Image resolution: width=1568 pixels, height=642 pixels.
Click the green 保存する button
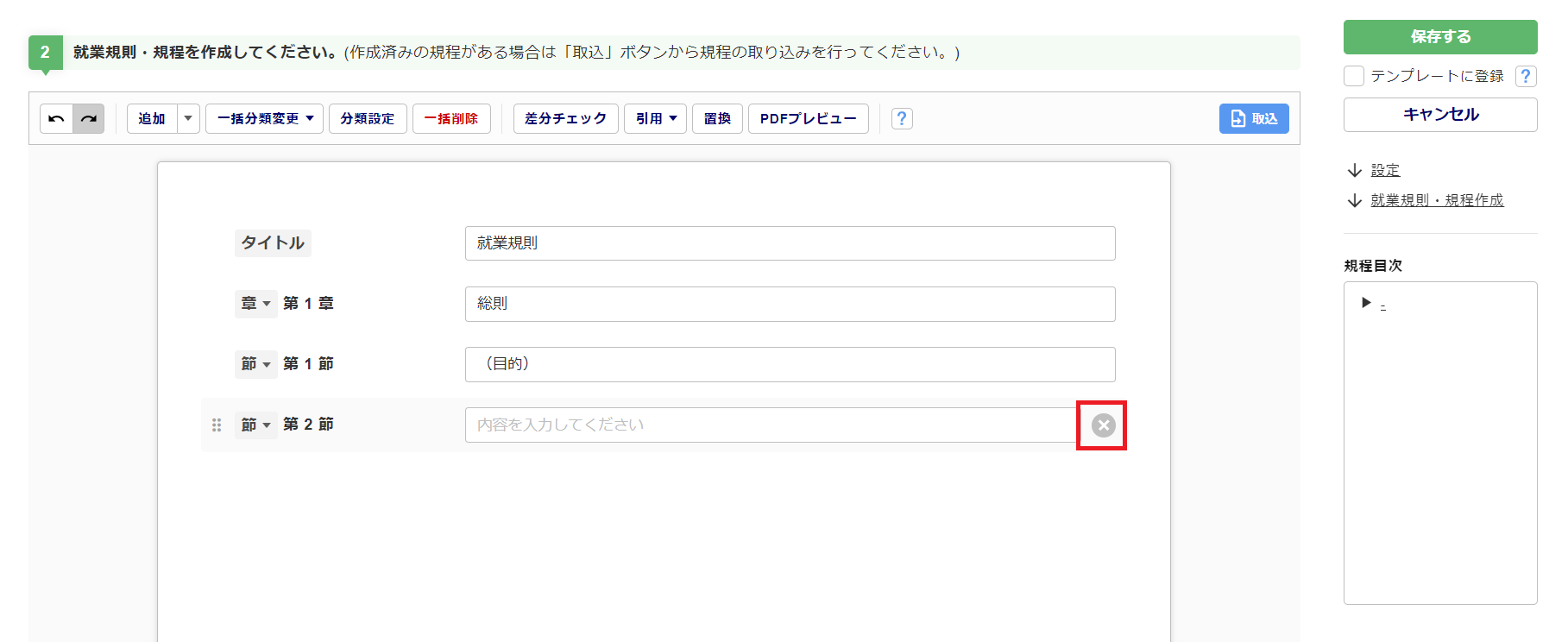[1439, 37]
